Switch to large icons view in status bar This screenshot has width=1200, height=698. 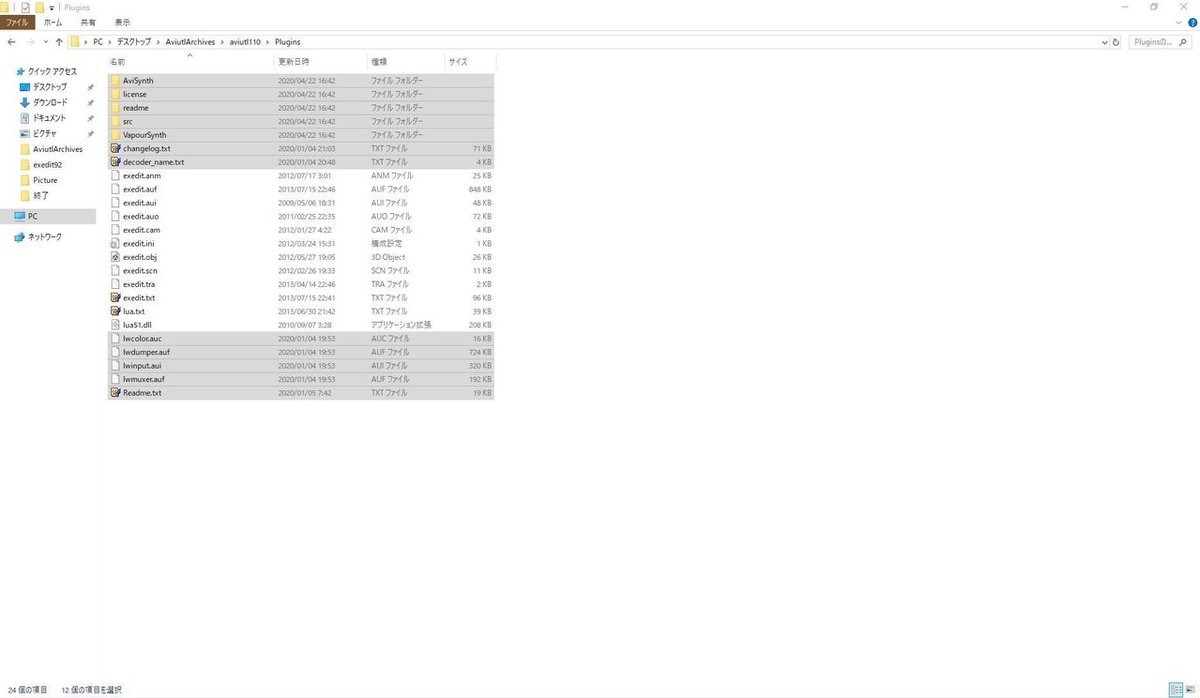pos(1189,690)
